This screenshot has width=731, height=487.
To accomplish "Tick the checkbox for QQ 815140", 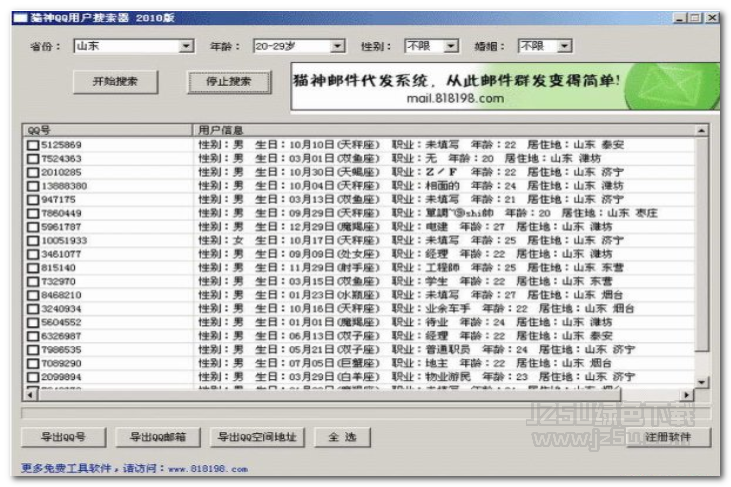I will [33, 268].
